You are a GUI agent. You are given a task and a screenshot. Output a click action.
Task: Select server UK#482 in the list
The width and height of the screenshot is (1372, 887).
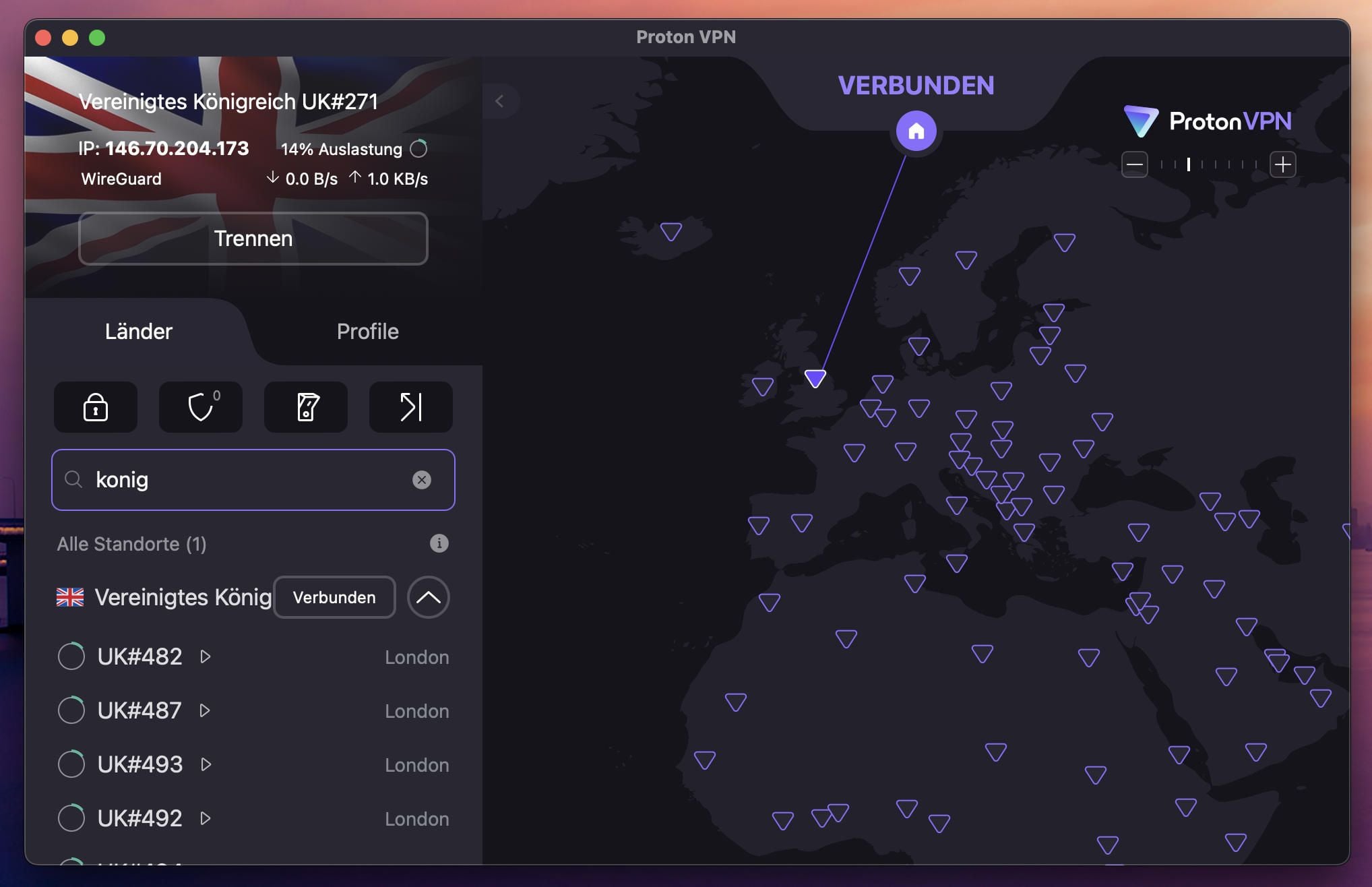pyautogui.click(x=253, y=656)
